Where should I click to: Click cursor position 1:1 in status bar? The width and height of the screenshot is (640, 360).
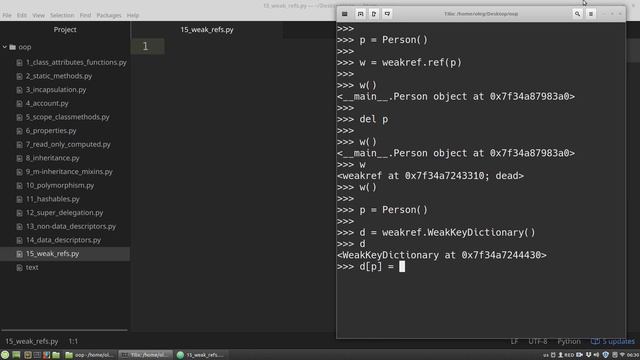[x=73, y=341]
